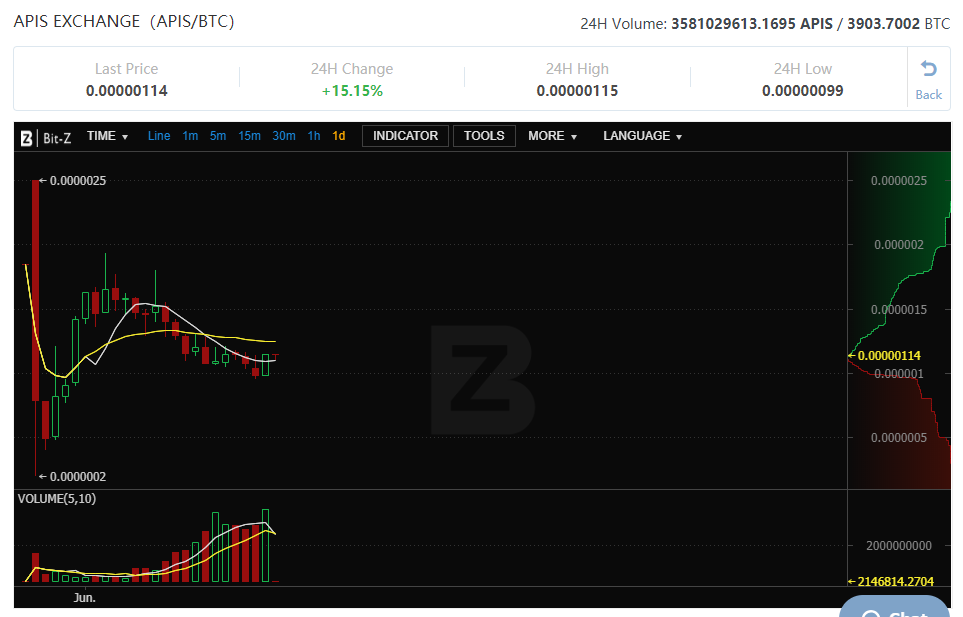Click the 0.0000015 price axis label
The height and width of the screenshot is (617, 963).
899,309
